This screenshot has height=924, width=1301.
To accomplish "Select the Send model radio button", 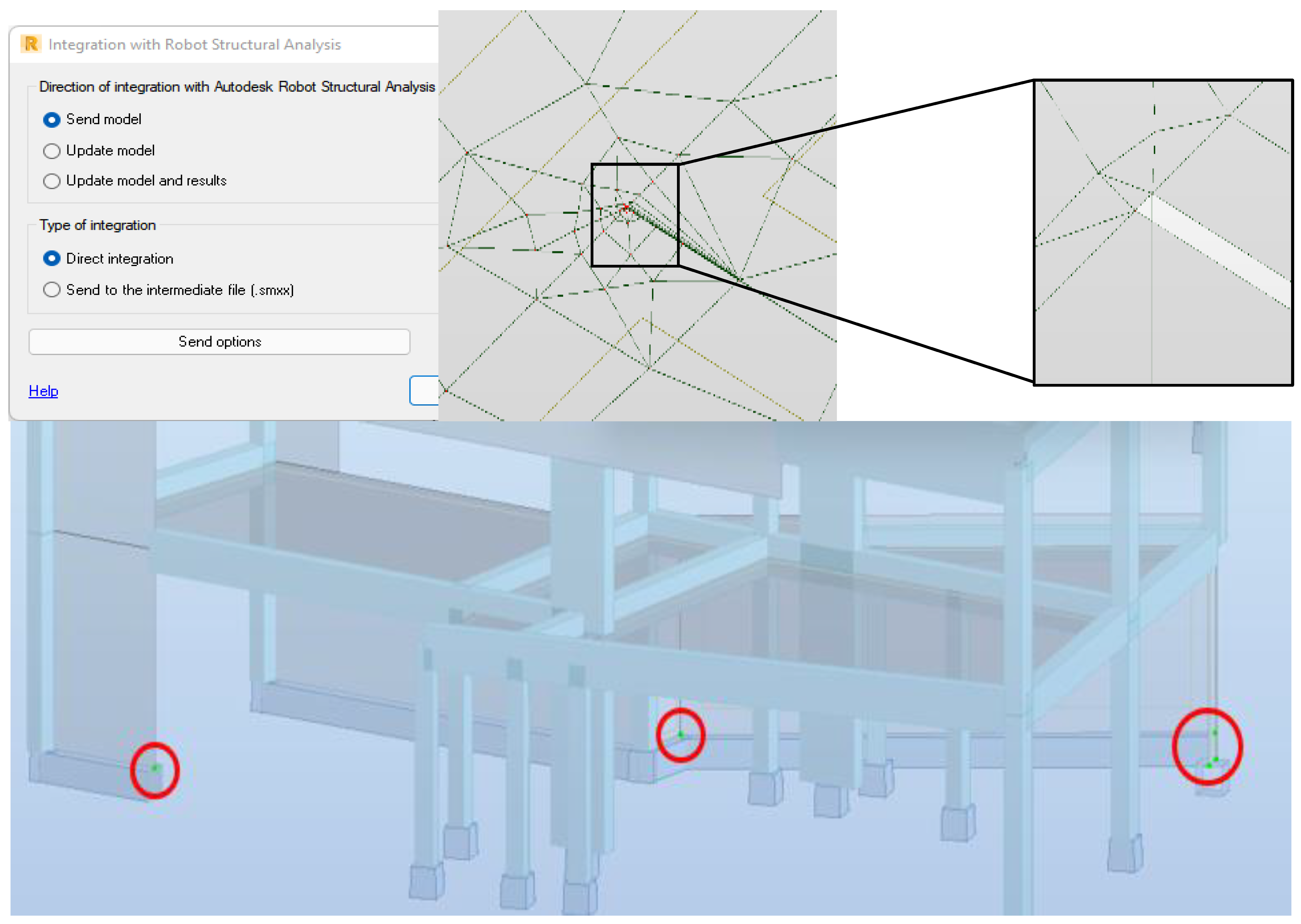I will (x=52, y=119).
